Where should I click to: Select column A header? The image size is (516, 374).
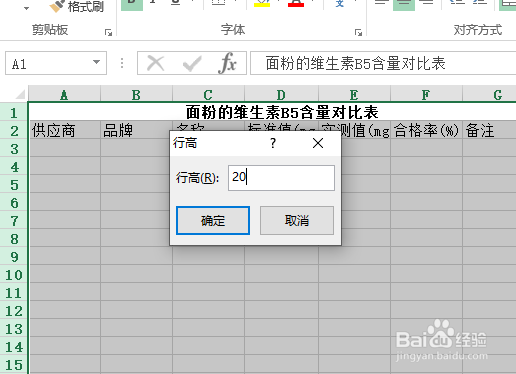(x=64, y=95)
